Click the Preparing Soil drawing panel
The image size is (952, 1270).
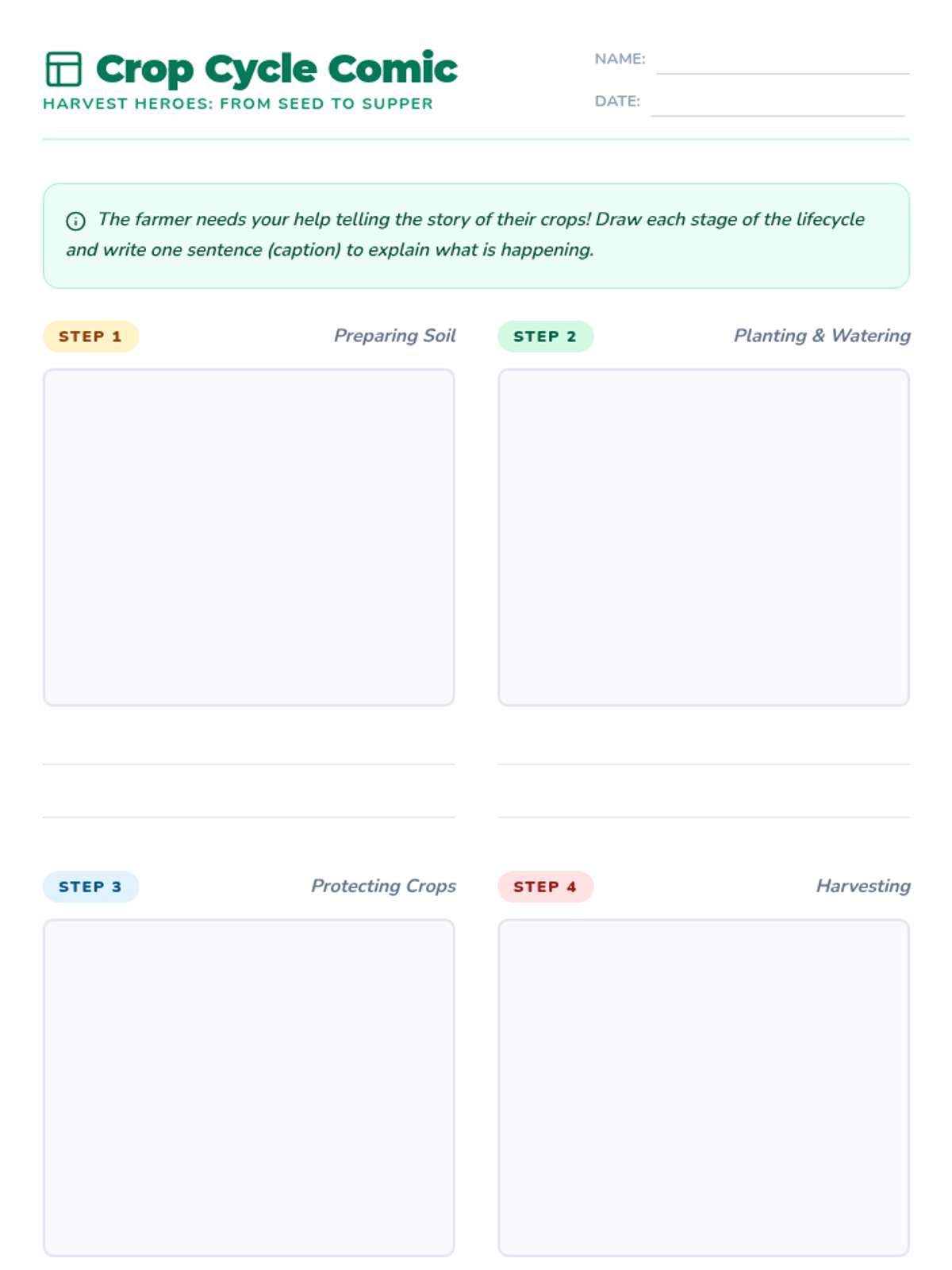(x=248, y=537)
